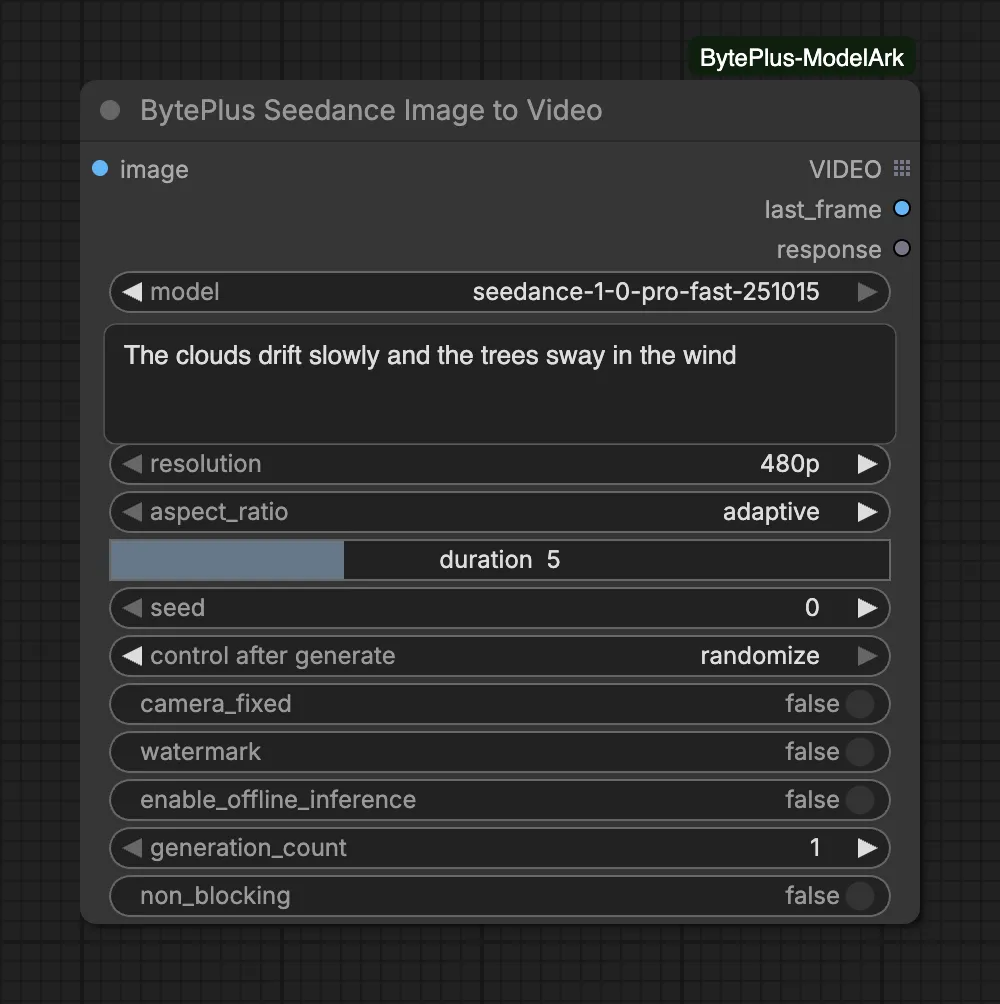Collapse node using the gray title dot
The height and width of the screenshot is (1004, 1000).
[x=110, y=110]
